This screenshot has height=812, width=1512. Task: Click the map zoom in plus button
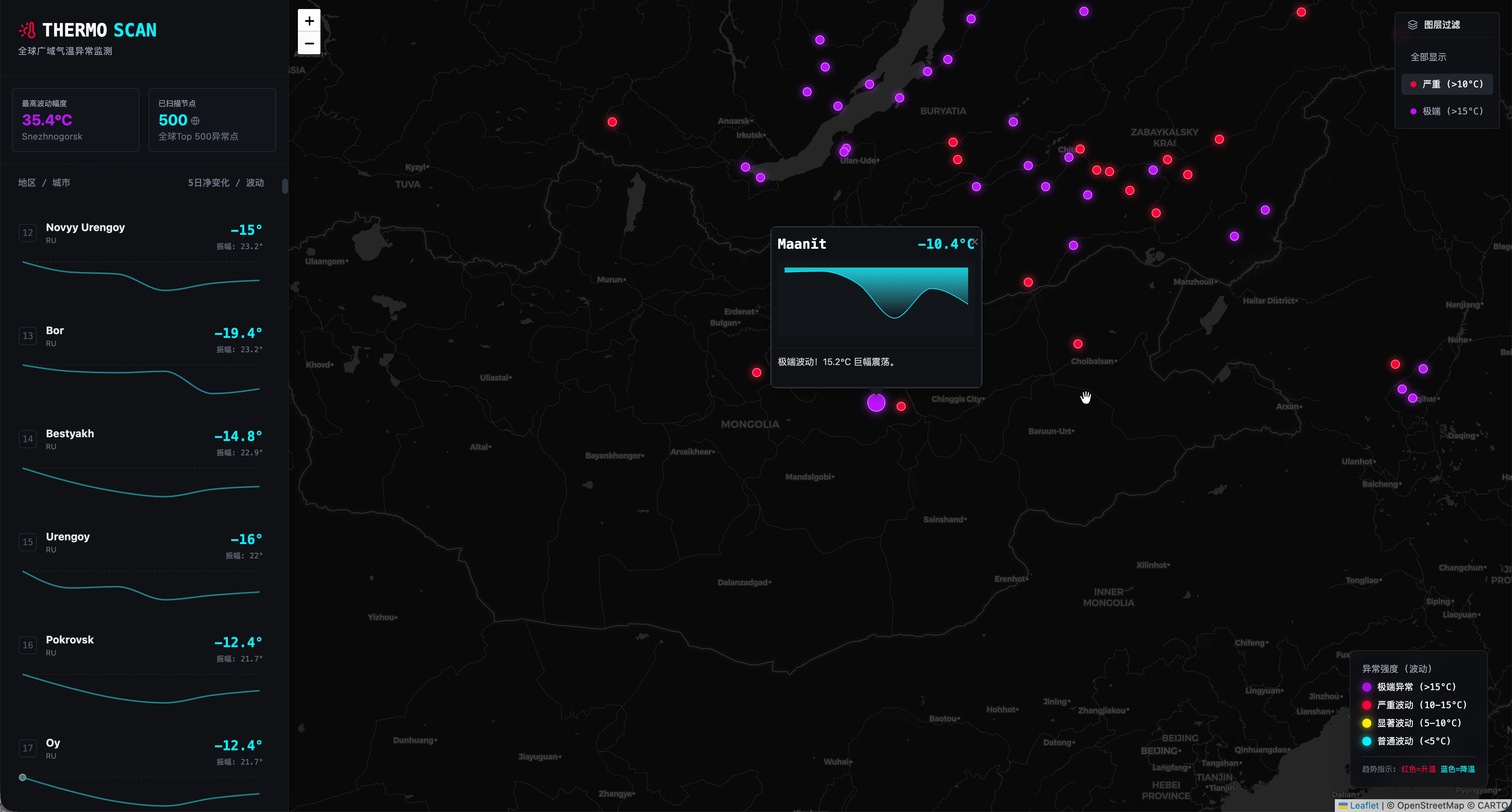(309, 21)
